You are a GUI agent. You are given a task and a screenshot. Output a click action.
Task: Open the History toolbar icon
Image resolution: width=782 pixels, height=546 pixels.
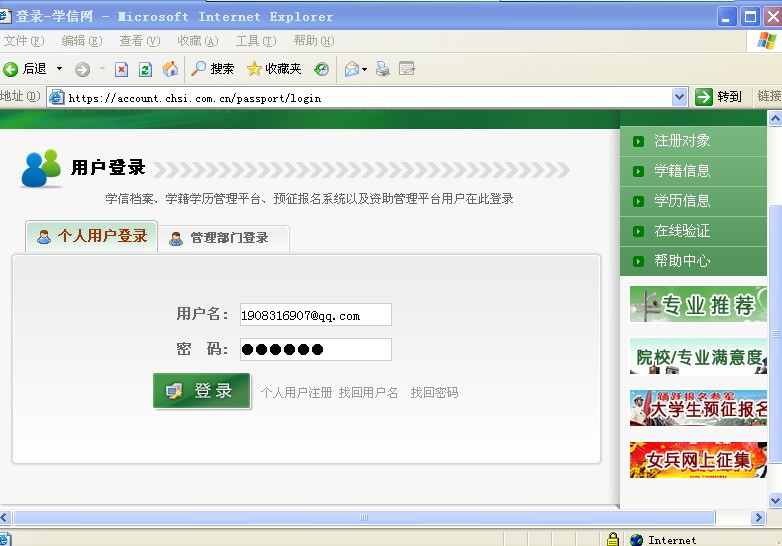[x=321, y=69]
